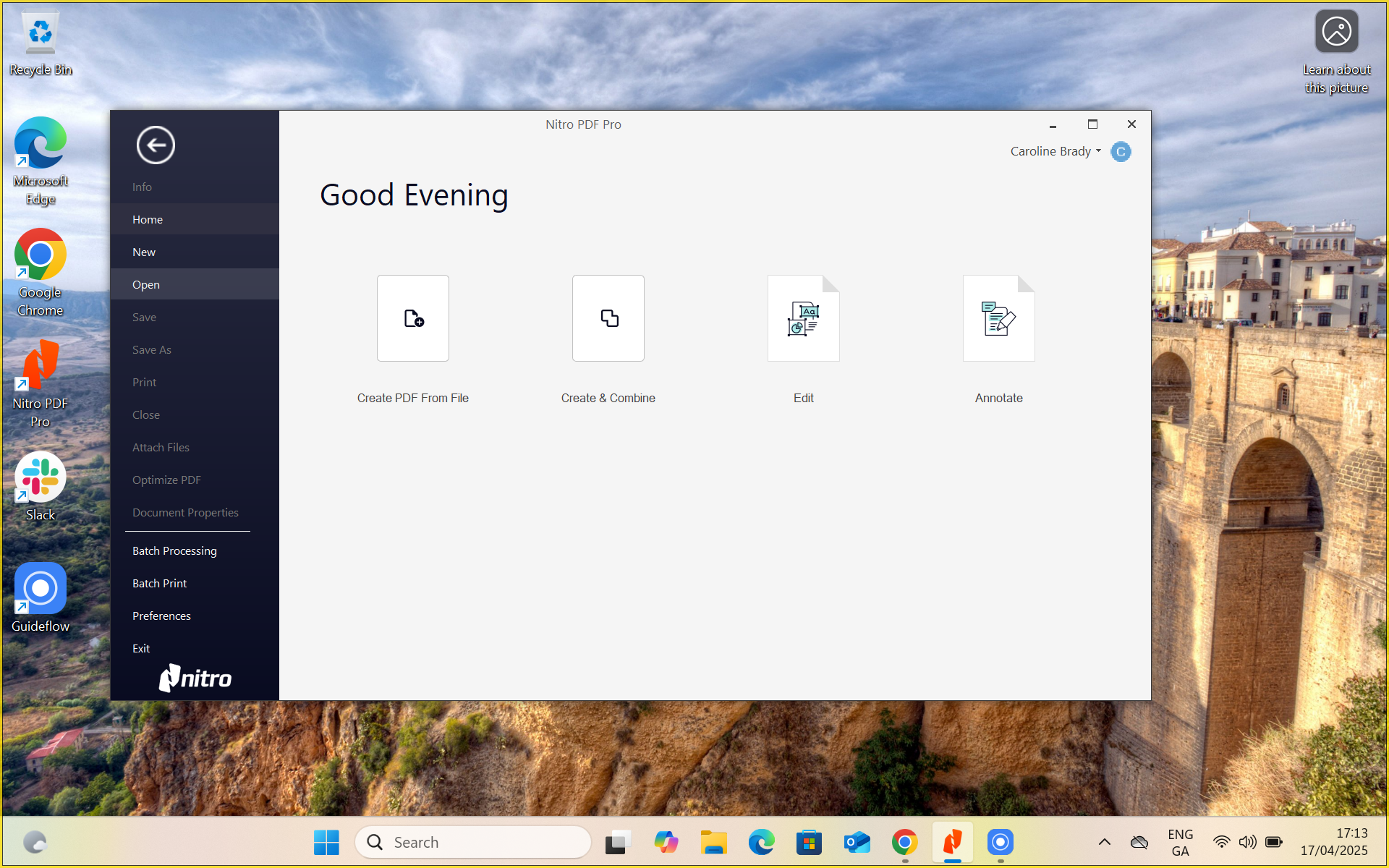
Task: Close the Nitro PDF Pro window
Action: (x=1131, y=124)
